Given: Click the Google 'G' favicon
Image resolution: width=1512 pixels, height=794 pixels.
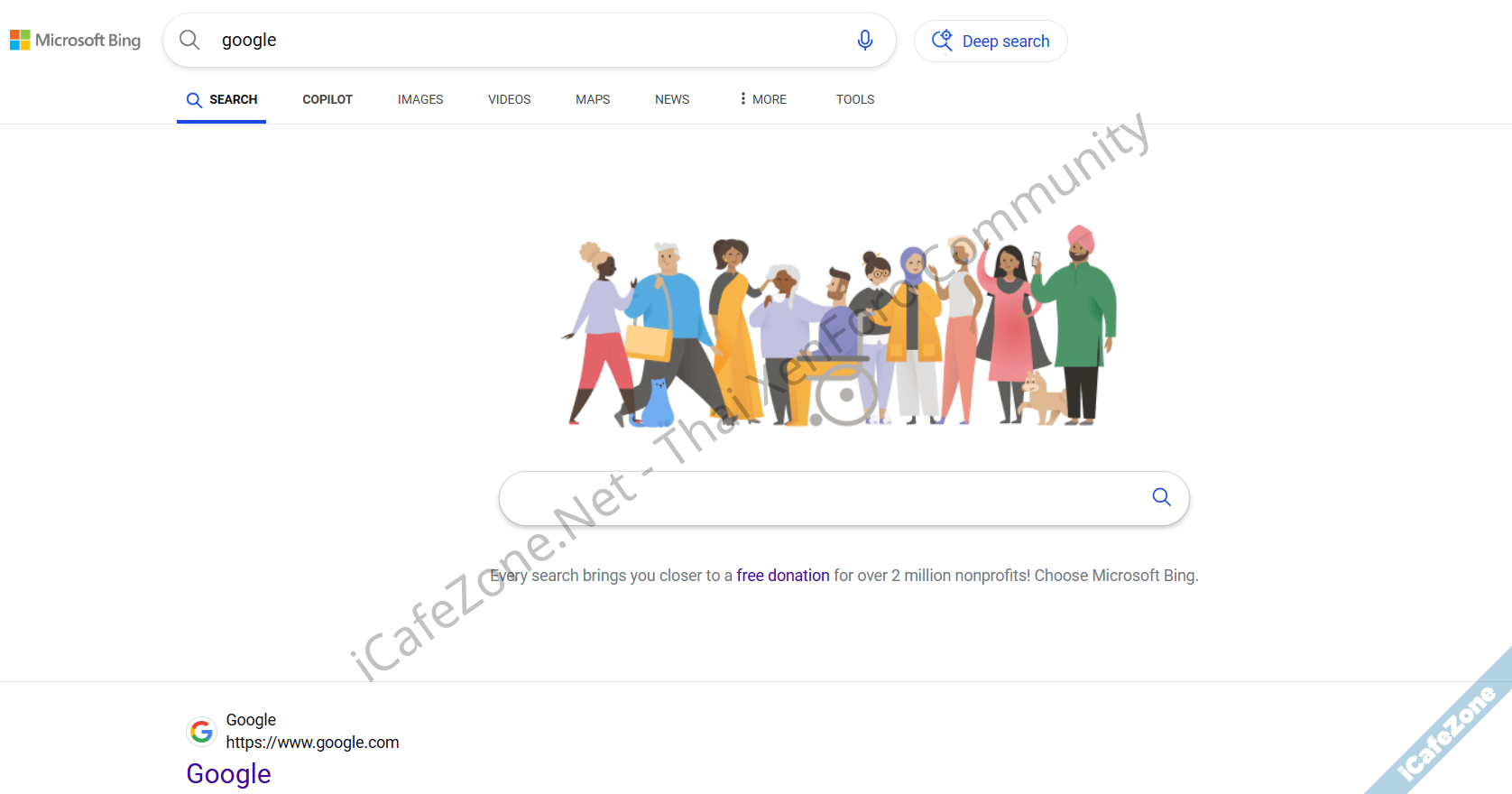Looking at the screenshot, I should point(202,732).
